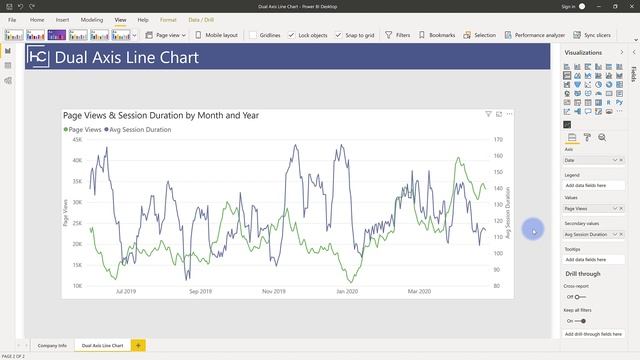
Task: Select the Q&A visual icon
Action: tap(588, 111)
